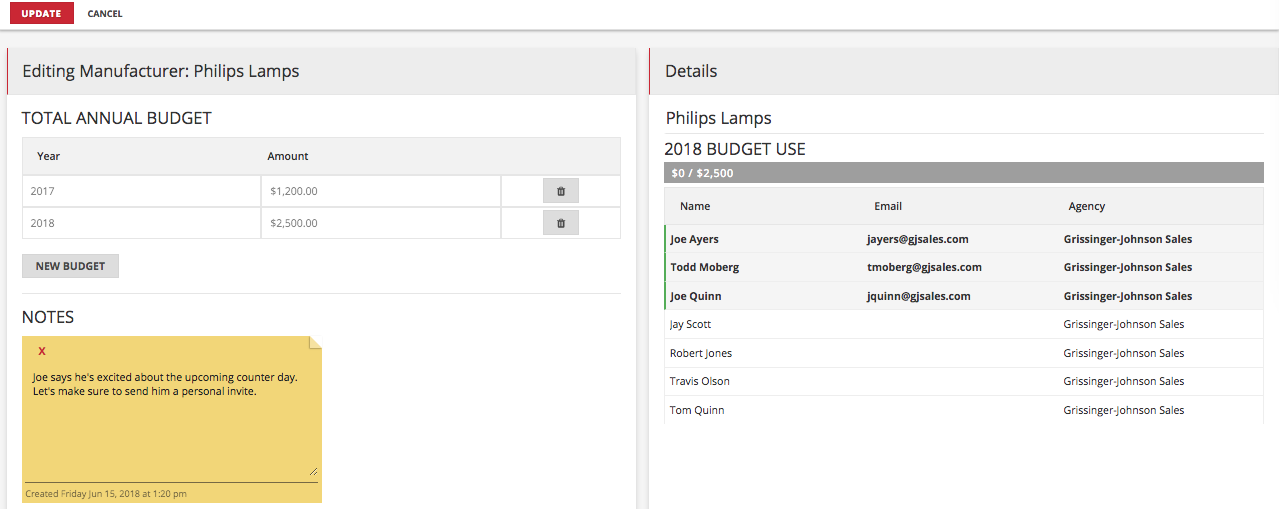
Task: Select the Travis Olson row
Action: pos(964,381)
